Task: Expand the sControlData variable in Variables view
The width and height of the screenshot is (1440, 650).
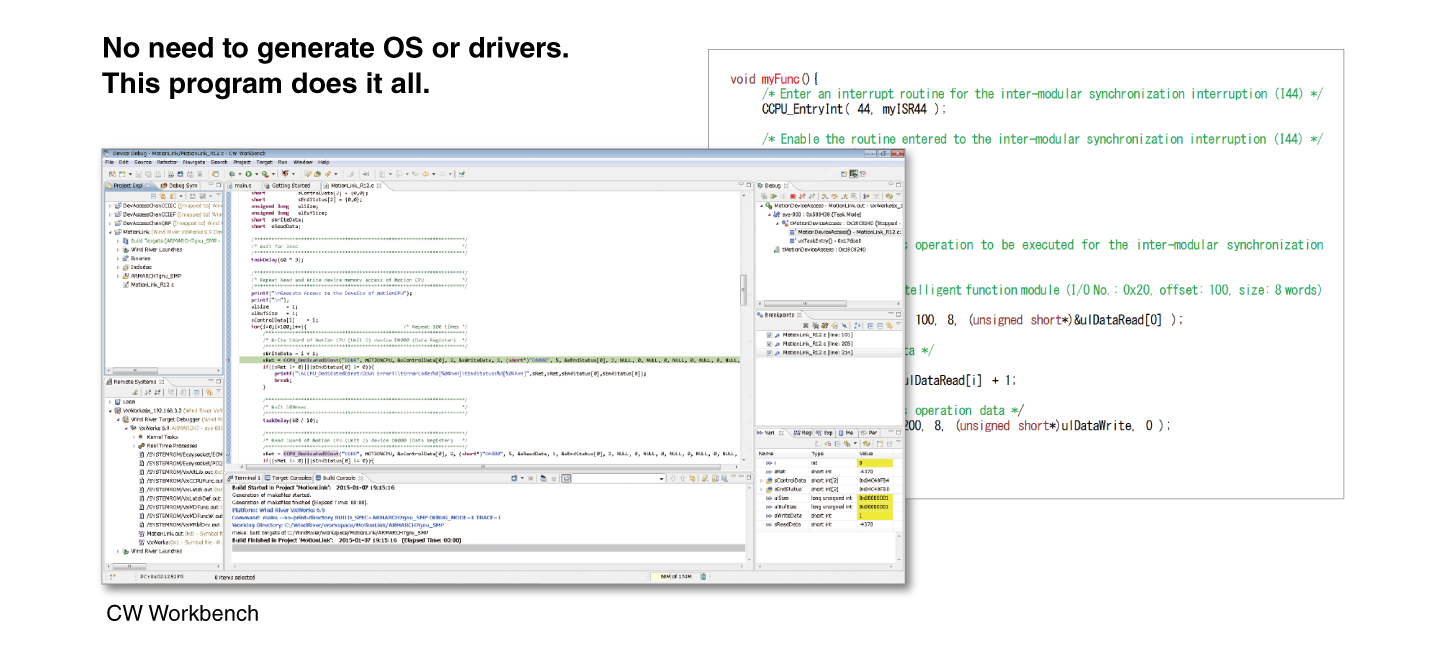Action: point(761,480)
